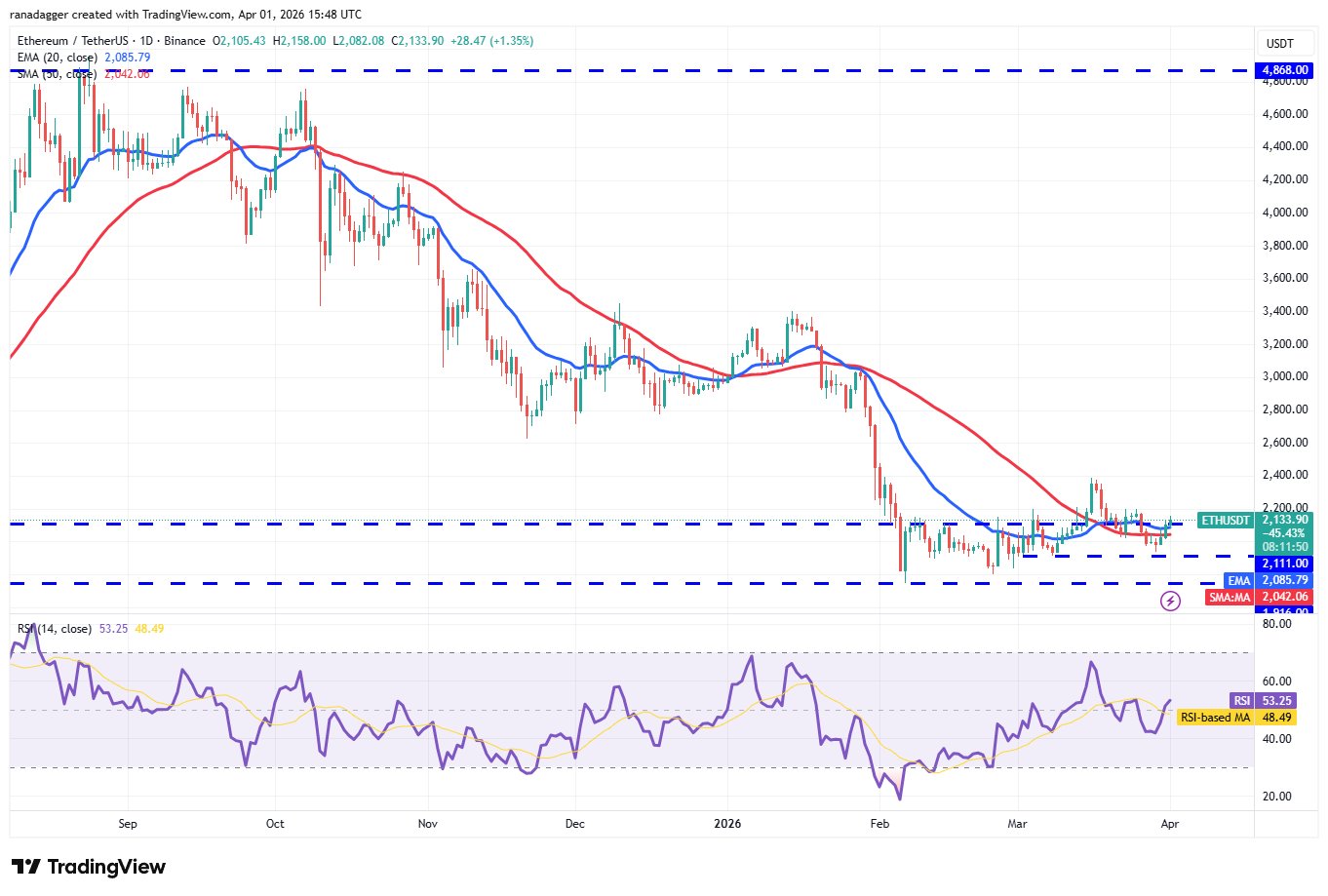Click the purple lightning bolt icon
Screen dimensions: 1328x896
1170,601
